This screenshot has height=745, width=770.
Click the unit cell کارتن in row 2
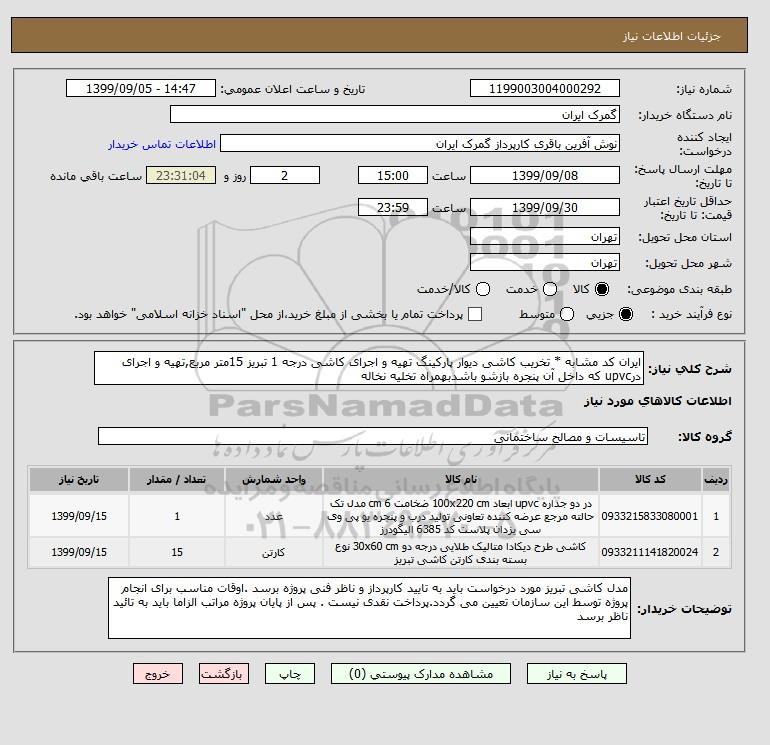[274, 552]
